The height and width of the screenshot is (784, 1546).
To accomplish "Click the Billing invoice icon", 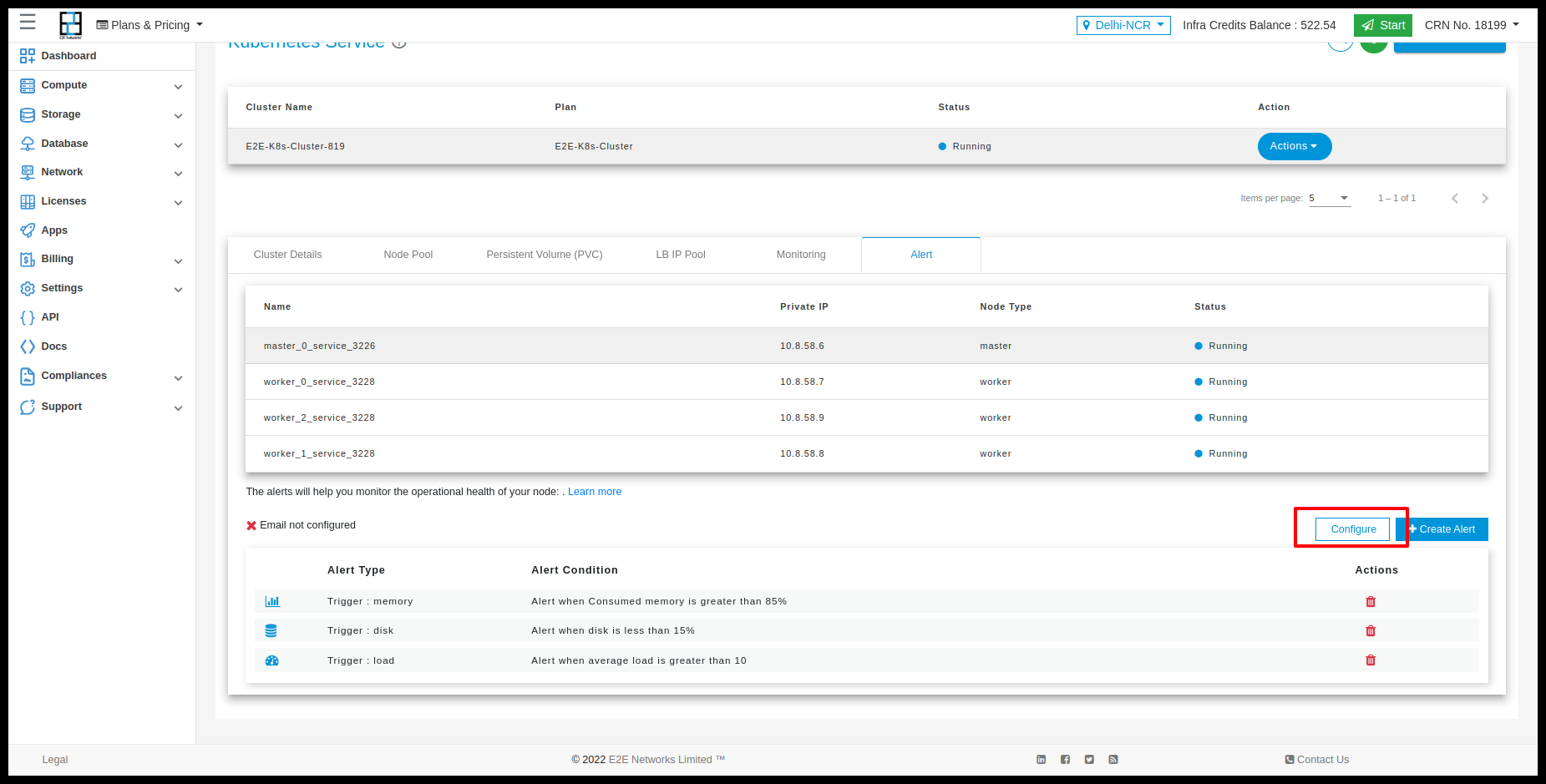I will (x=28, y=259).
